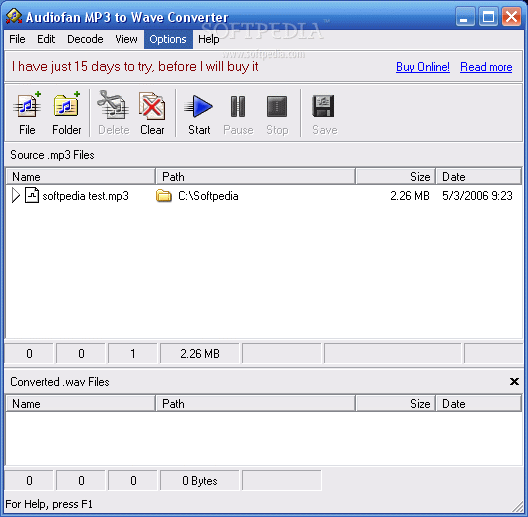This screenshot has width=528, height=517.
Task: Click the For Help, press F1 status text
Action: (x=49, y=504)
